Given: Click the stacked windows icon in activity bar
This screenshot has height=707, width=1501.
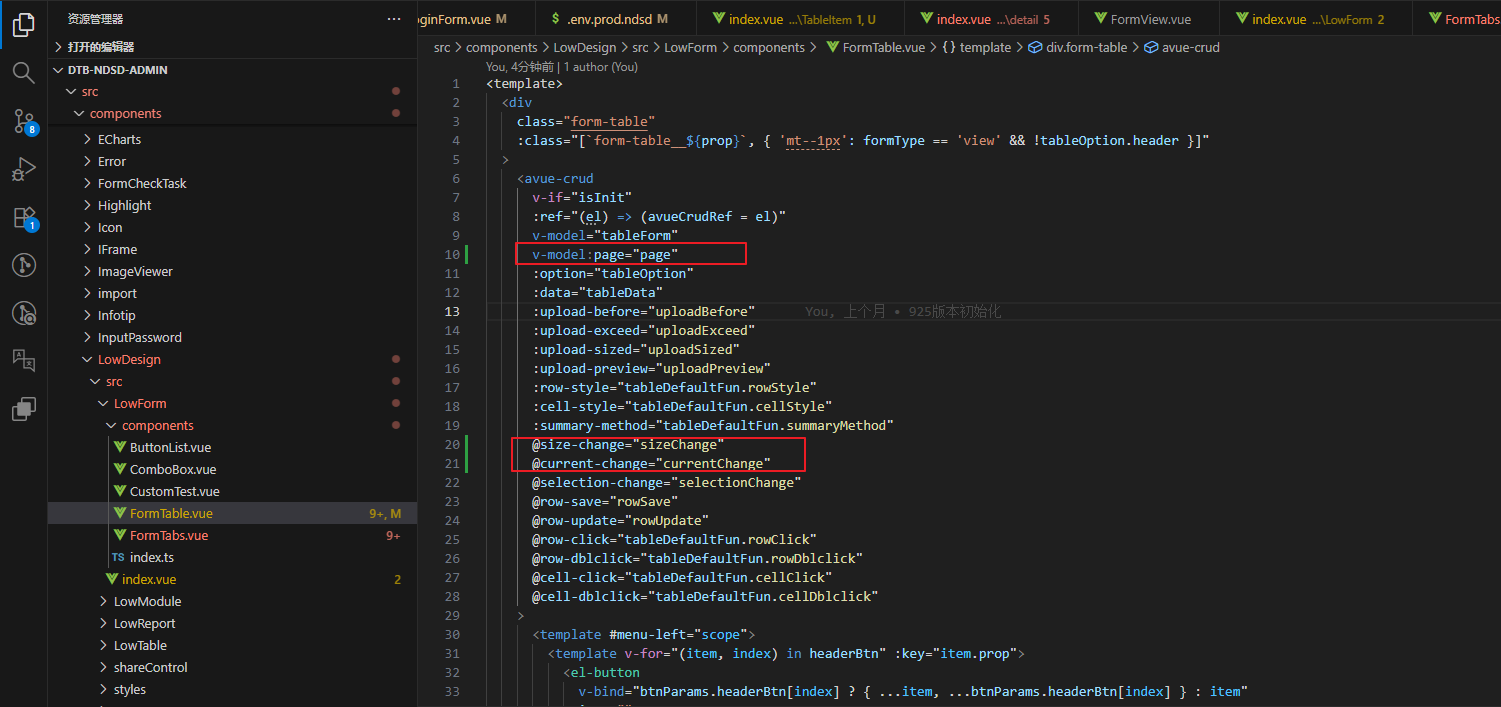Looking at the screenshot, I should pos(23,408).
